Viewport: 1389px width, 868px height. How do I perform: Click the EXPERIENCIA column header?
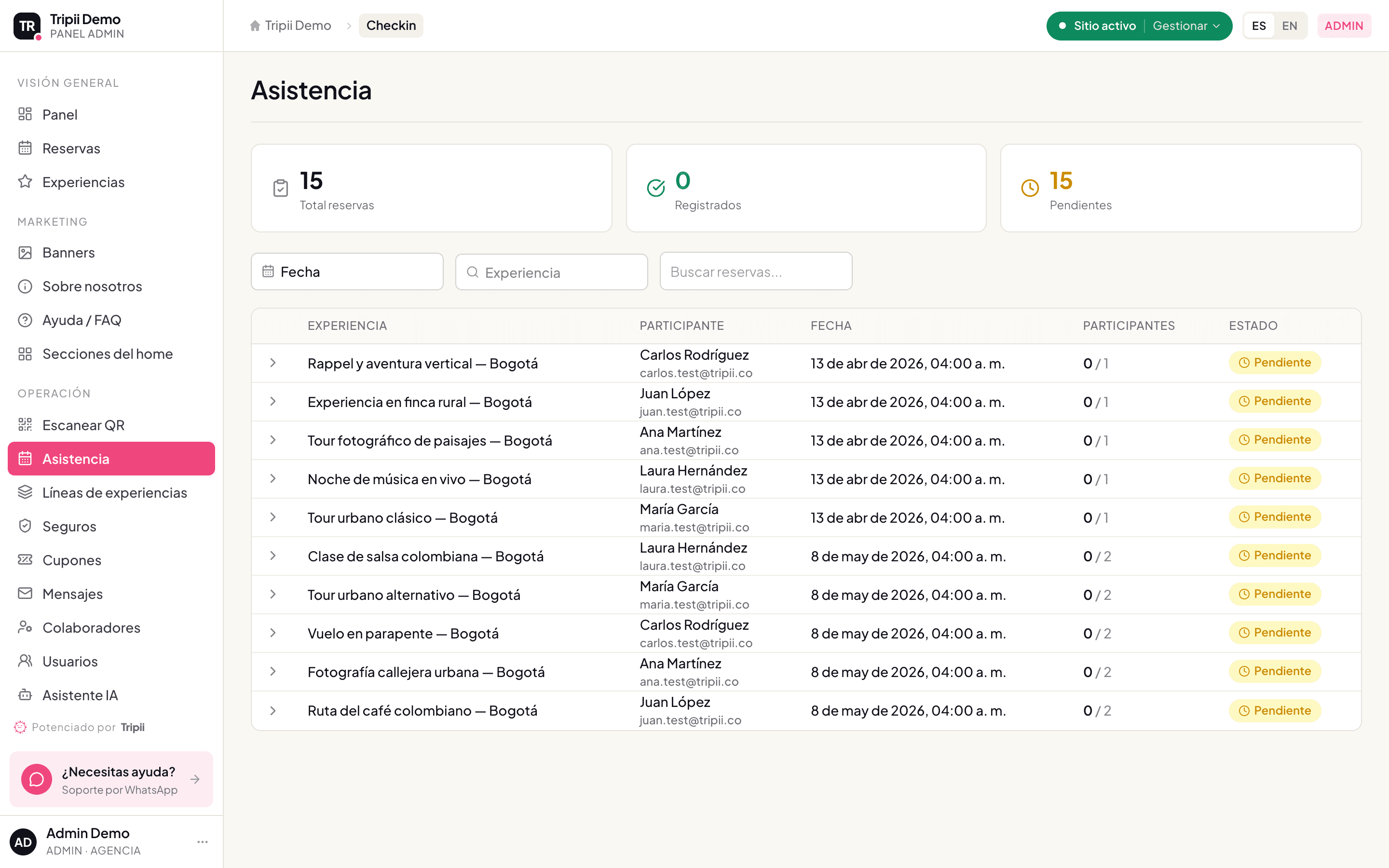pos(347,325)
